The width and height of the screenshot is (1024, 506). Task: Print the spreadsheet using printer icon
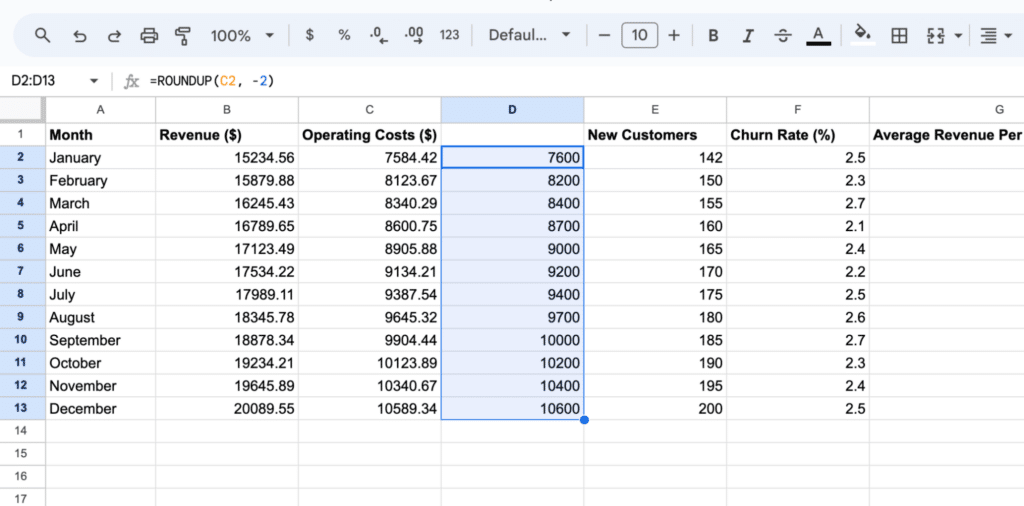[149, 35]
